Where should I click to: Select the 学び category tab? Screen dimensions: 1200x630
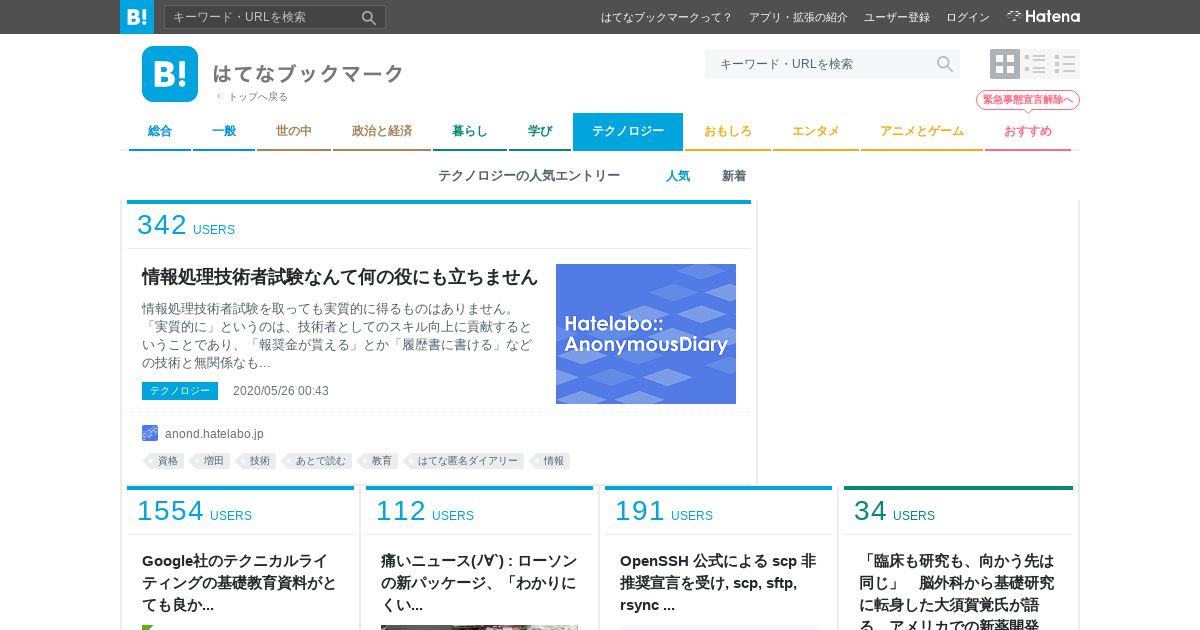540,131
